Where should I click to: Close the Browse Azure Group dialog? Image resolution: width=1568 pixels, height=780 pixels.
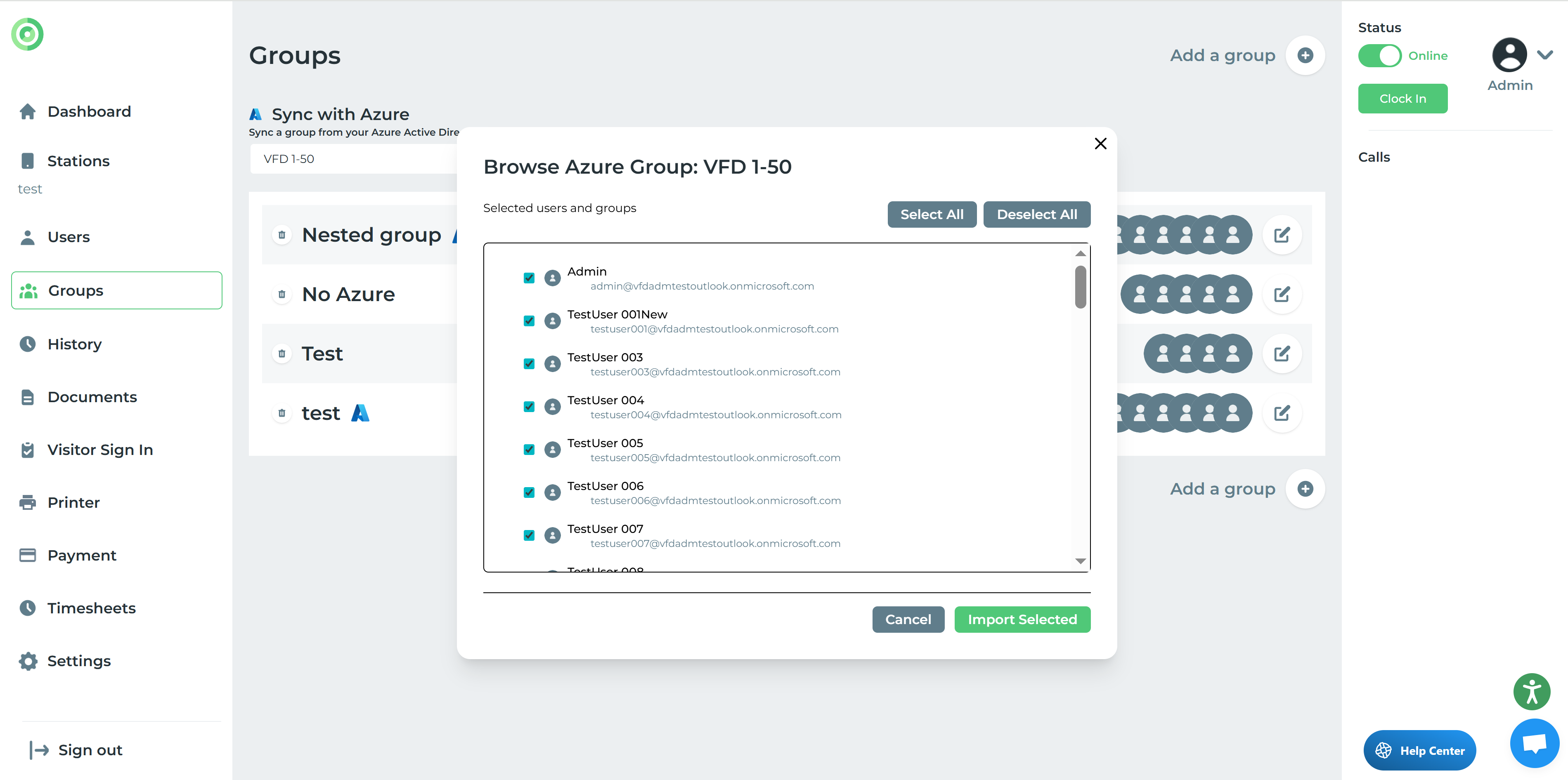pos(1100,144)
